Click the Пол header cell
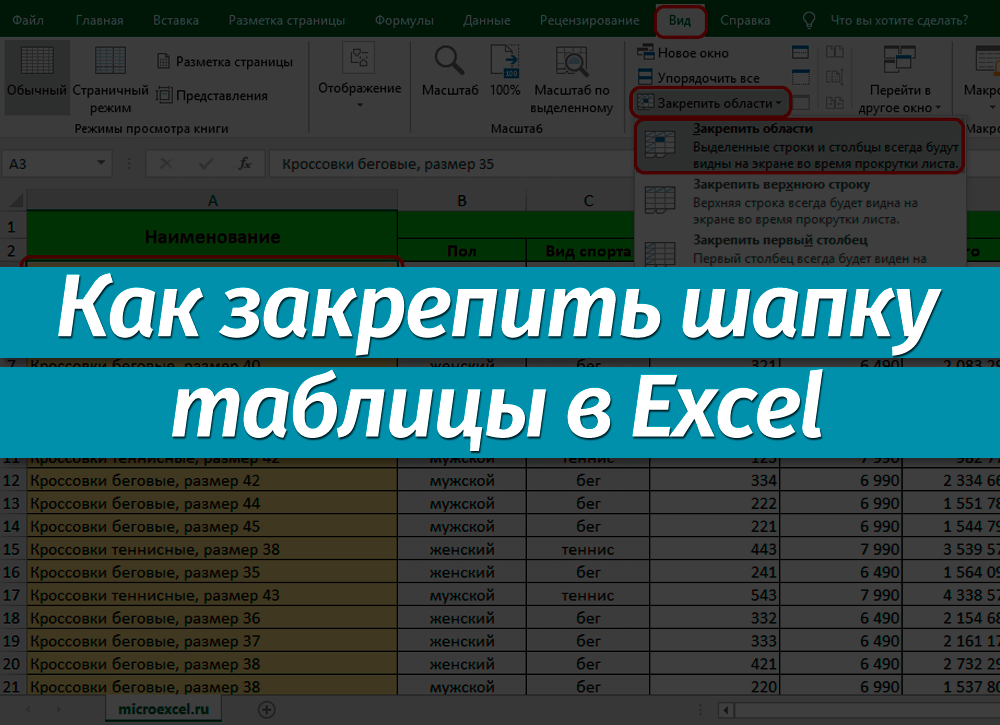Viewport: 1000px width, 725px height. pyautogui.click(x=462, y=251)
